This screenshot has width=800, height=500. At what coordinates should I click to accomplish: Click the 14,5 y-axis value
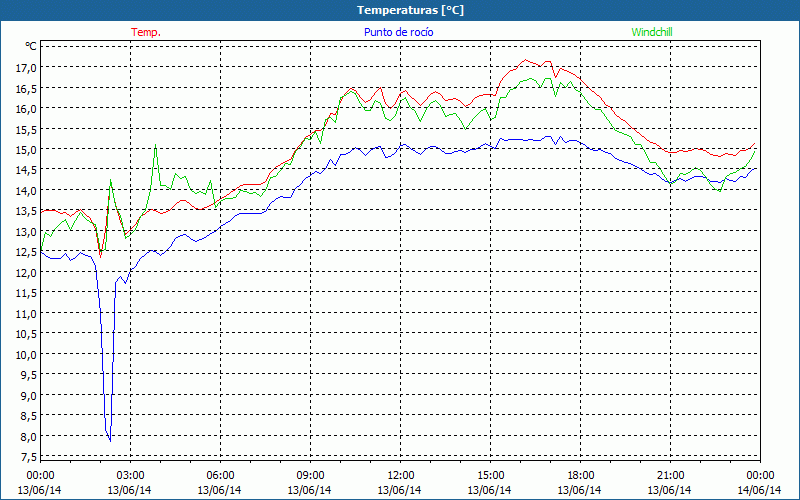pyautogui.click(x=27, y=170)
